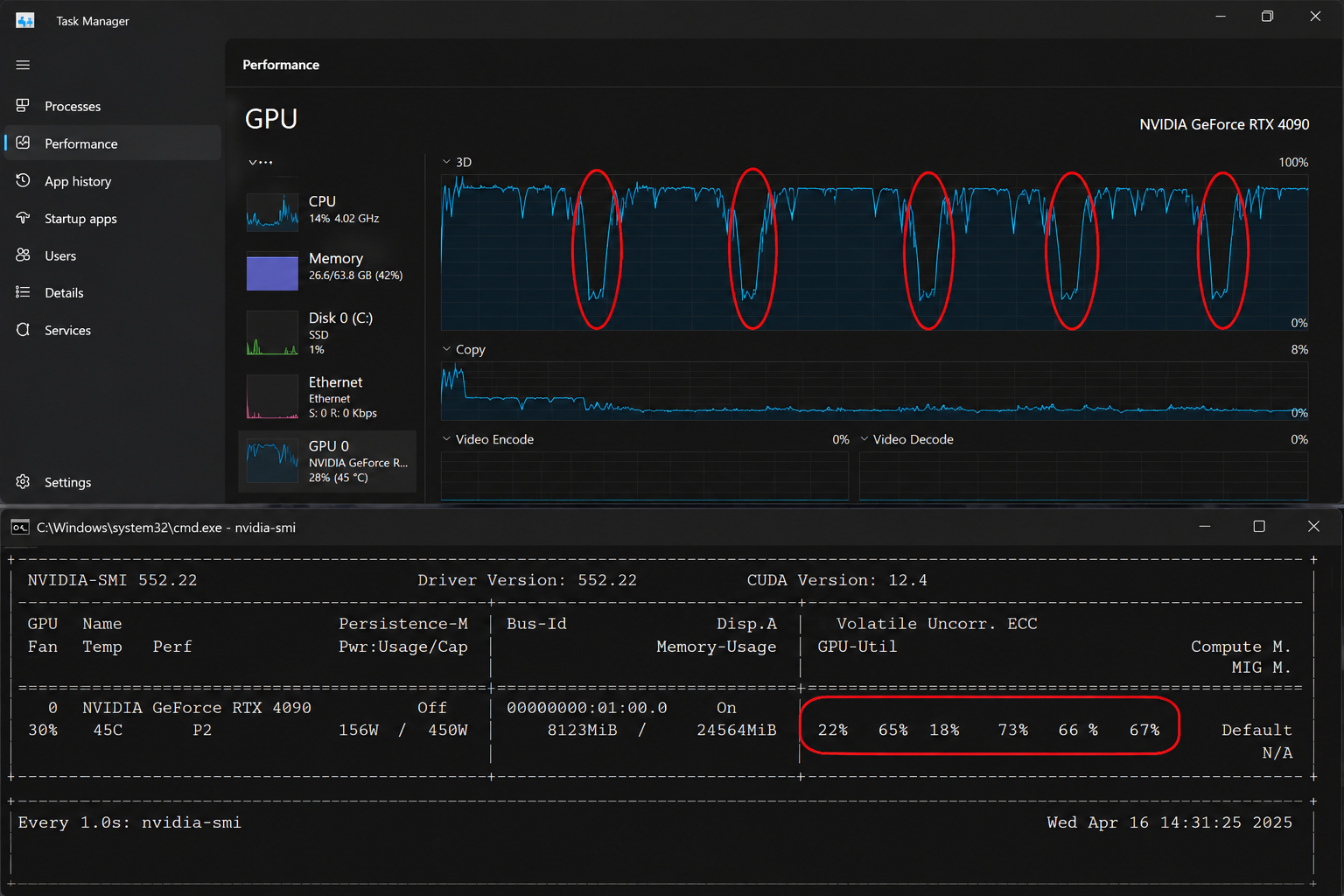The width and height of the screenshot is (1344, 896).
Task: Click the Ethernet S: 0 R: 0 Kbps text
Action: [343, 413]
